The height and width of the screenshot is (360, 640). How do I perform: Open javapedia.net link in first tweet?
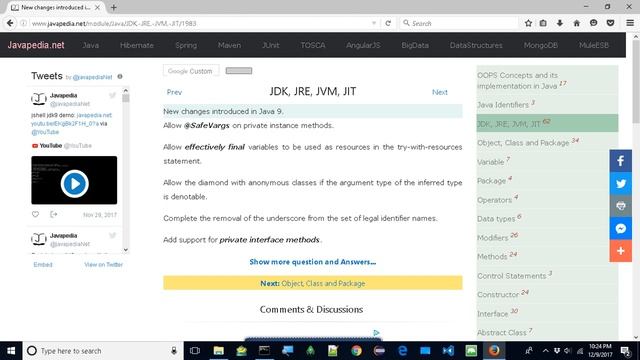(x=94, y=115)
